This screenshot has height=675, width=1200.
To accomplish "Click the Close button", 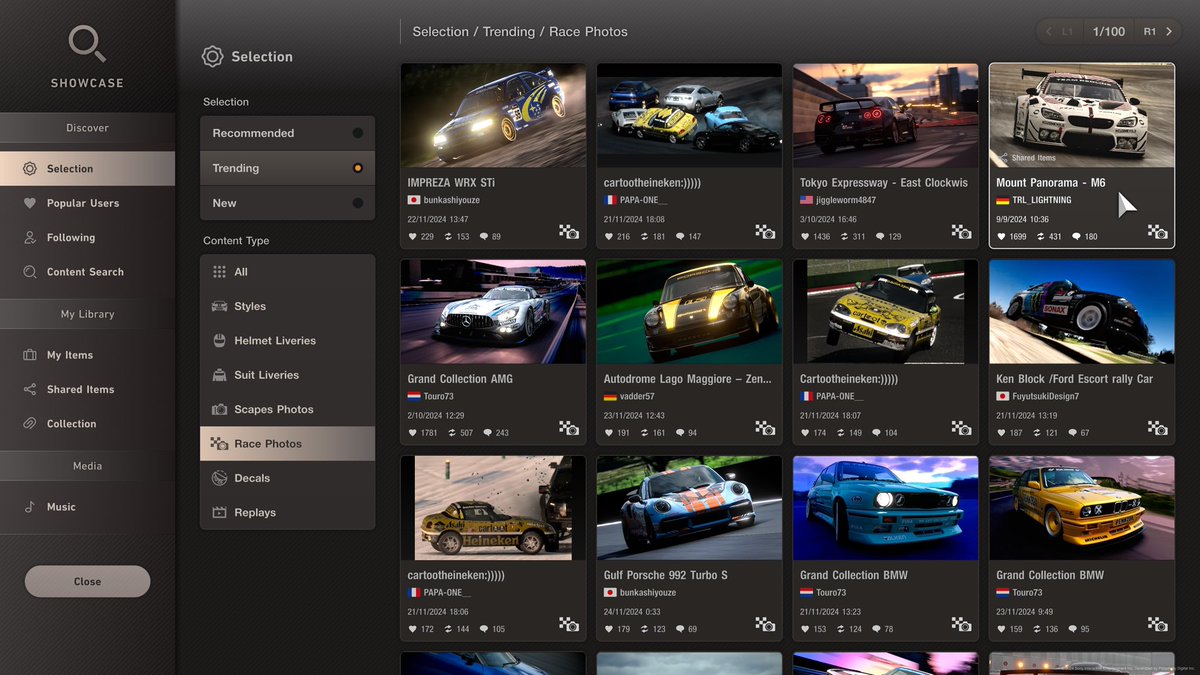I will tap(87, 581).
